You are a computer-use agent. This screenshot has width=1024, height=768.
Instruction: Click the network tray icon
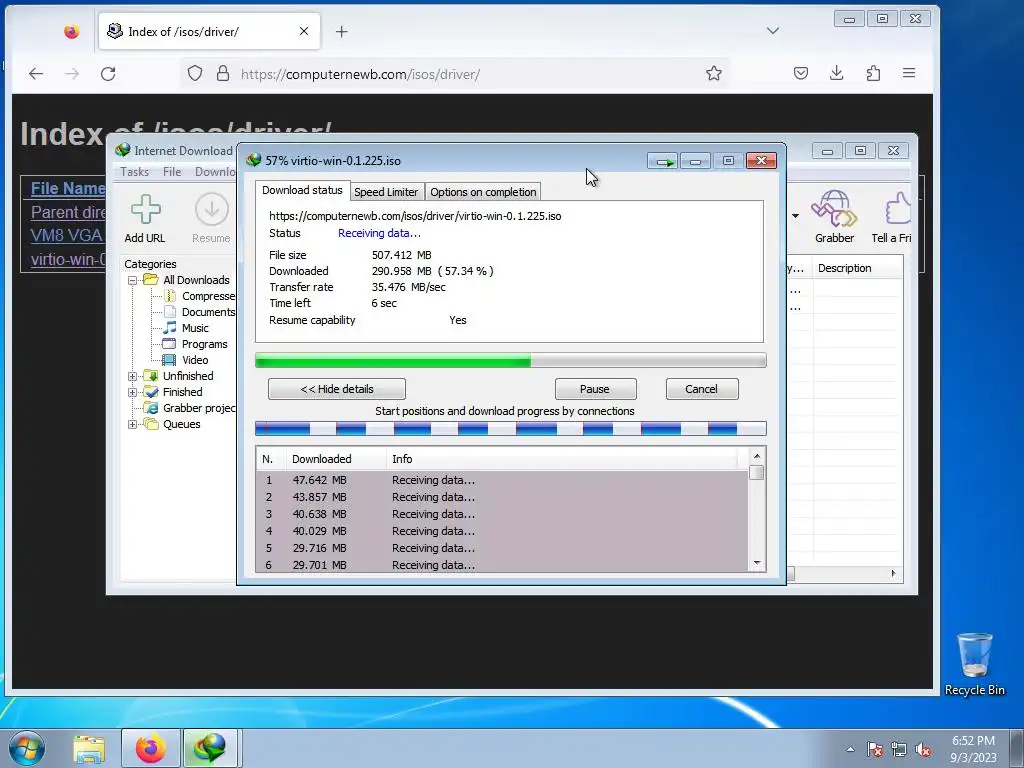[899, 749]
